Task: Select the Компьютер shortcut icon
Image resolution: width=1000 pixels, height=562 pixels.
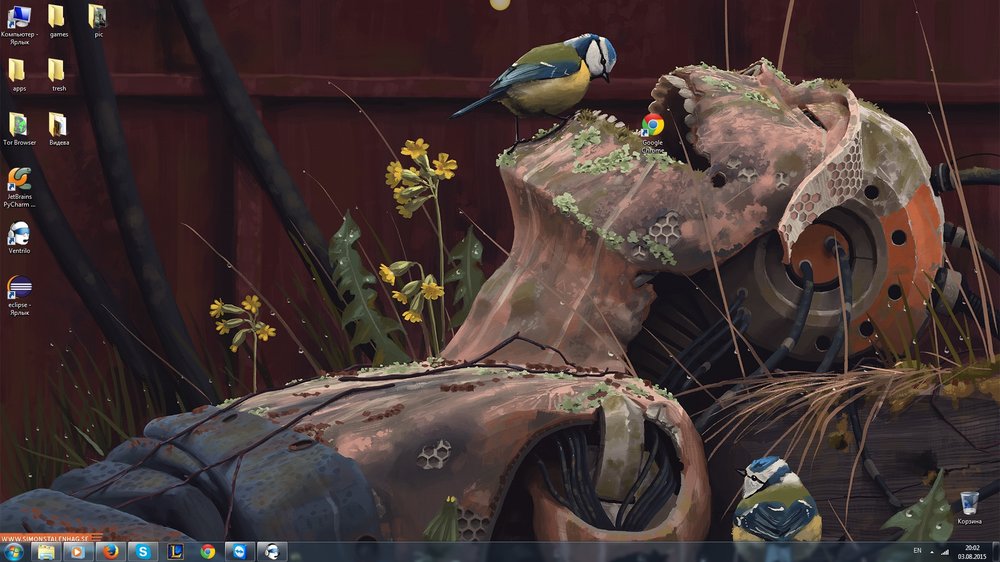Action: pos(19,16)
